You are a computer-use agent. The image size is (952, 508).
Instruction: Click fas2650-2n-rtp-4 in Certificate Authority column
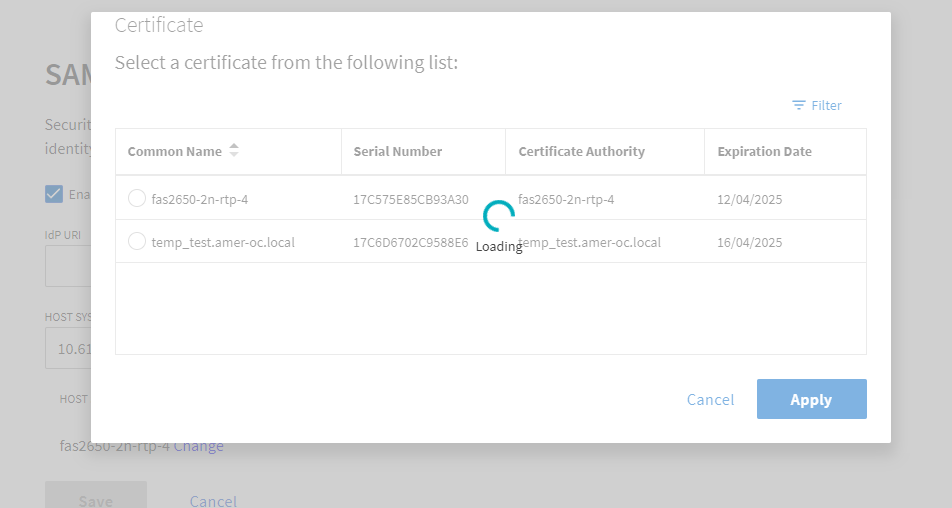[x=566, y=199]
